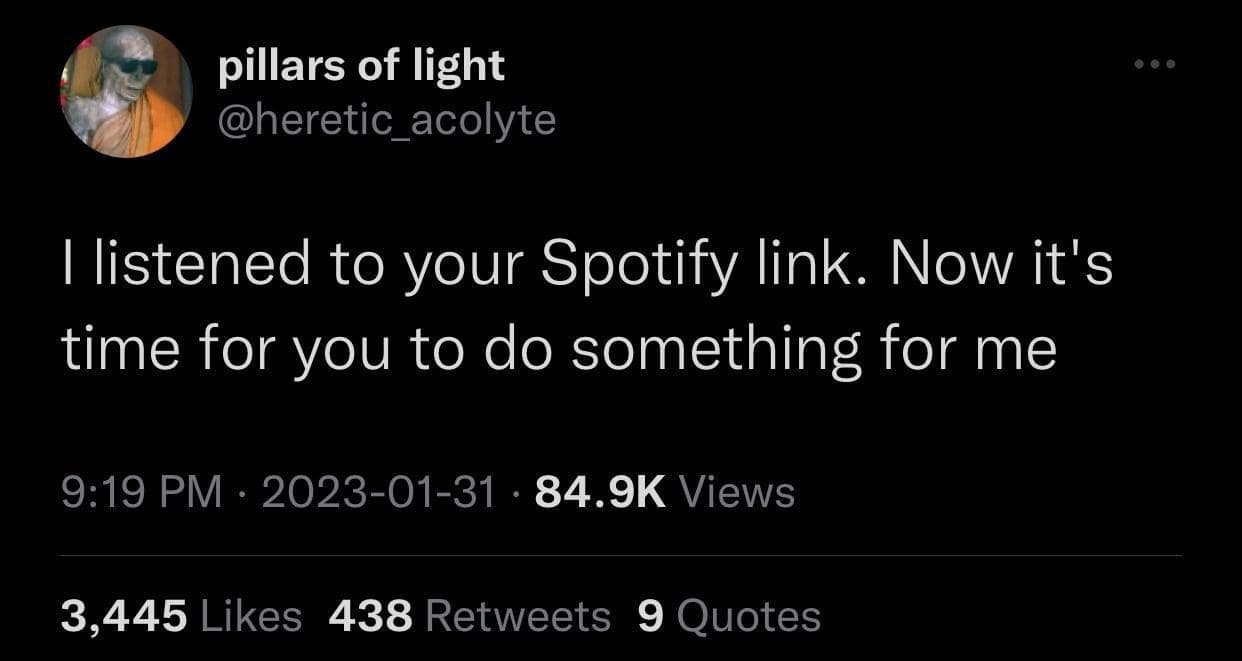Click the 438 retweets number

pyautogui.click(x=370, y=616)
